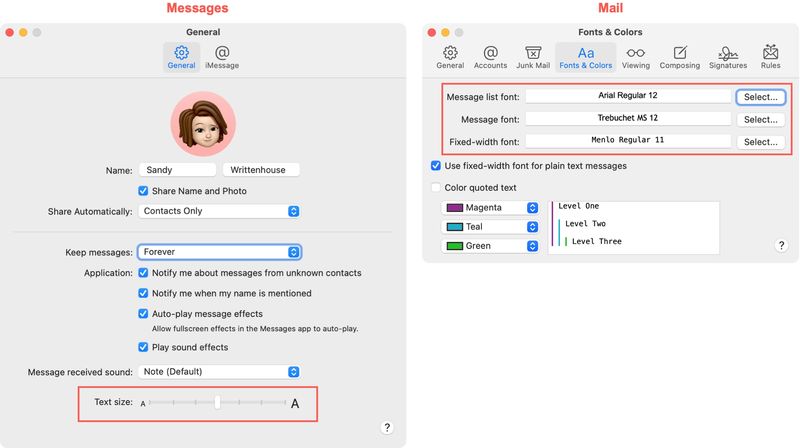This screenshot has height=448, width=800.
Task: Click Level One quoted text preview
Action: click(579, 206)
